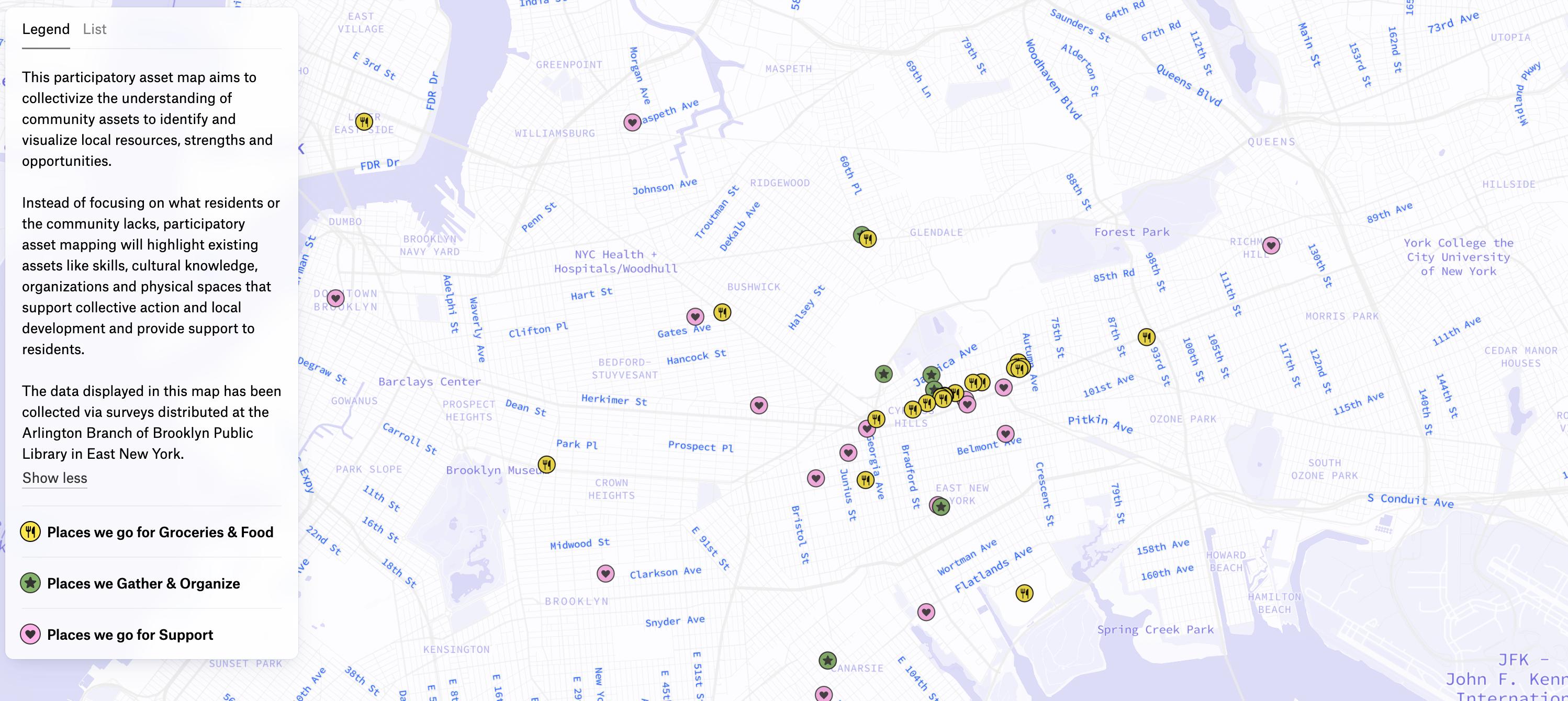Click the food marker near Brooklyn Museum
Viewport: 1568px width, 701px height.
(546, 465)
